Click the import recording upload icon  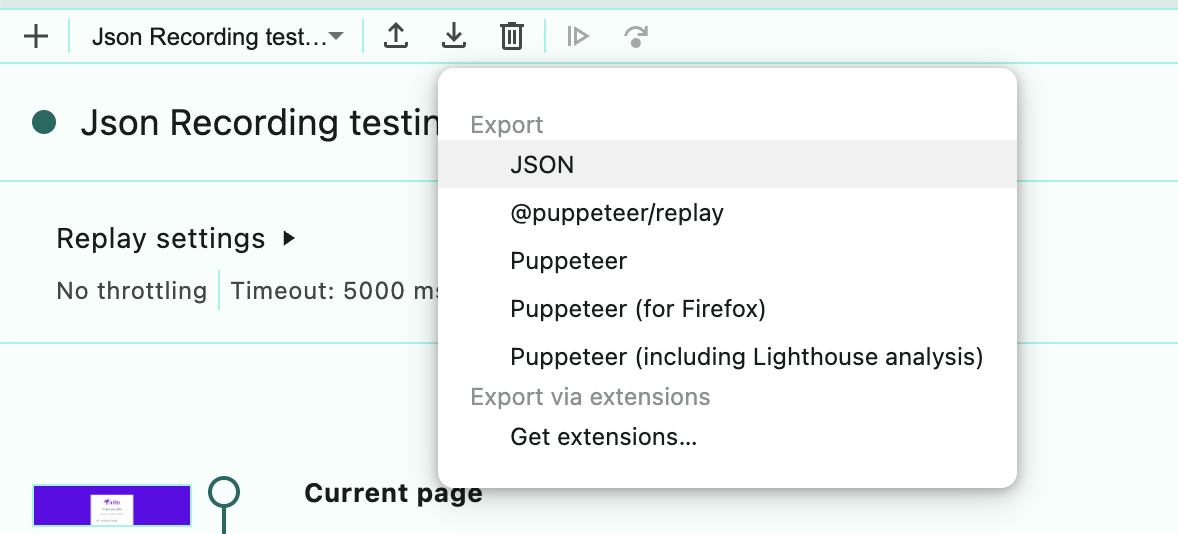pyautogui.click(x=396, y=37)
